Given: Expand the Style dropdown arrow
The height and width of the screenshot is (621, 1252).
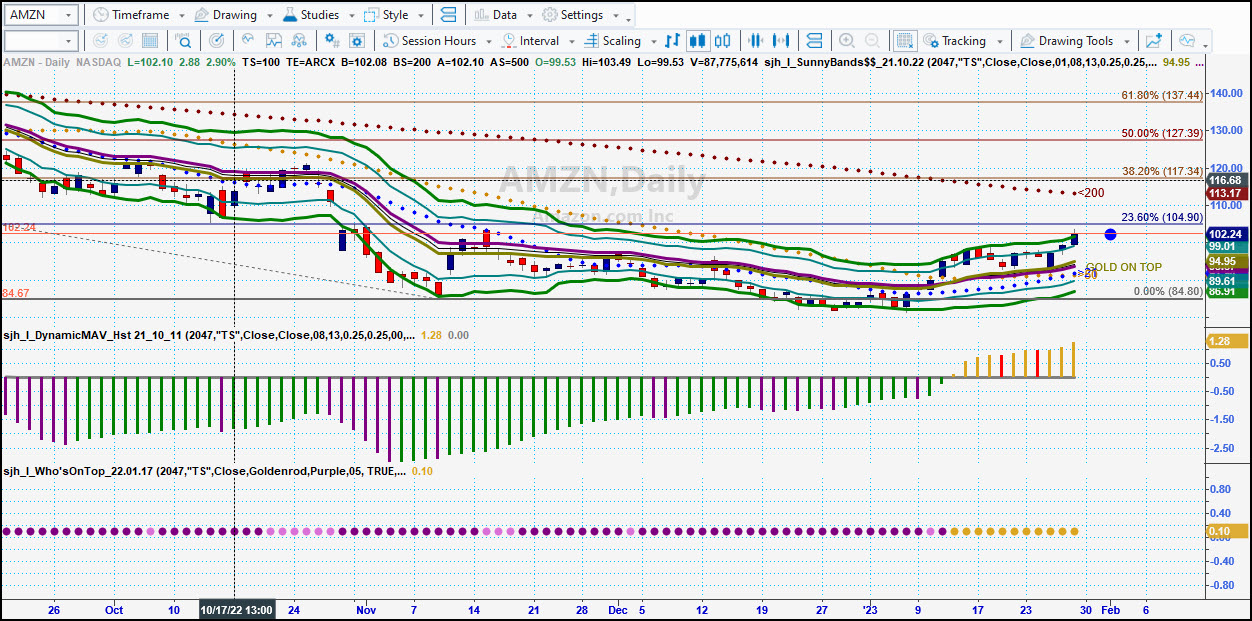Looking at the screenshot, I should [x=419, y=16].
